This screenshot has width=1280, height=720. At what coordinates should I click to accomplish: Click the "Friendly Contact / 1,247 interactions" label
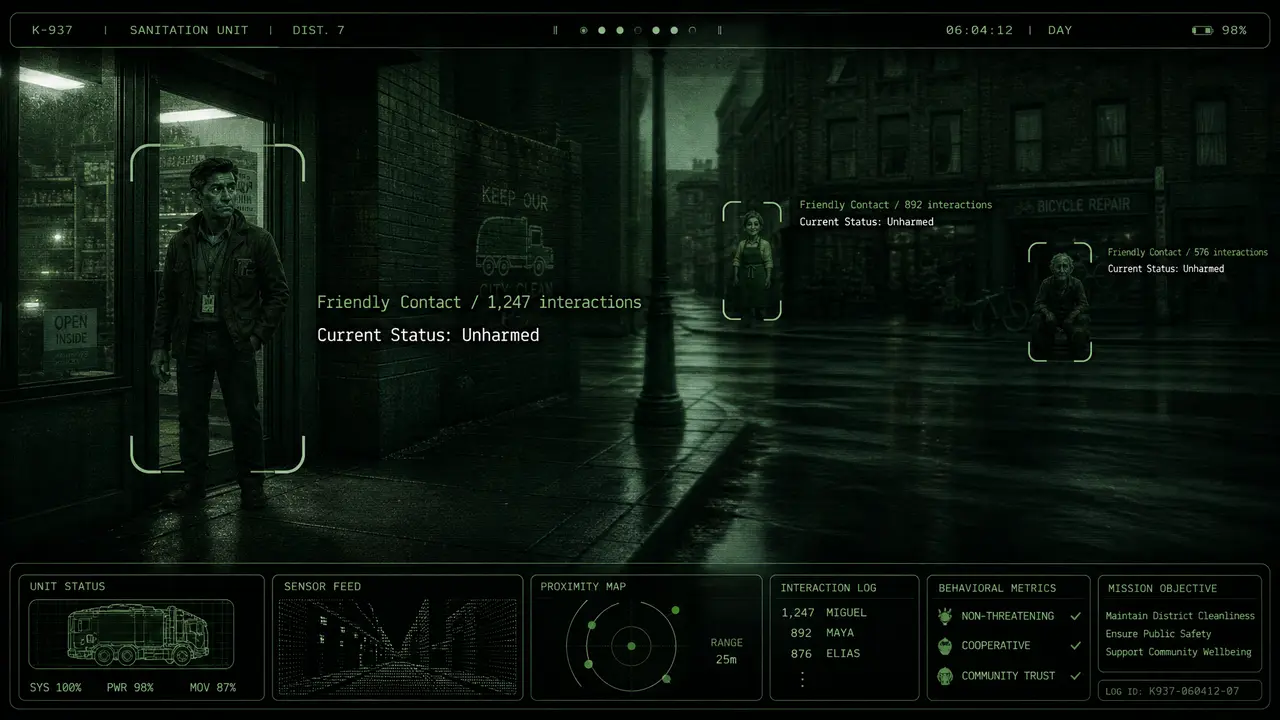click(479, 302)
